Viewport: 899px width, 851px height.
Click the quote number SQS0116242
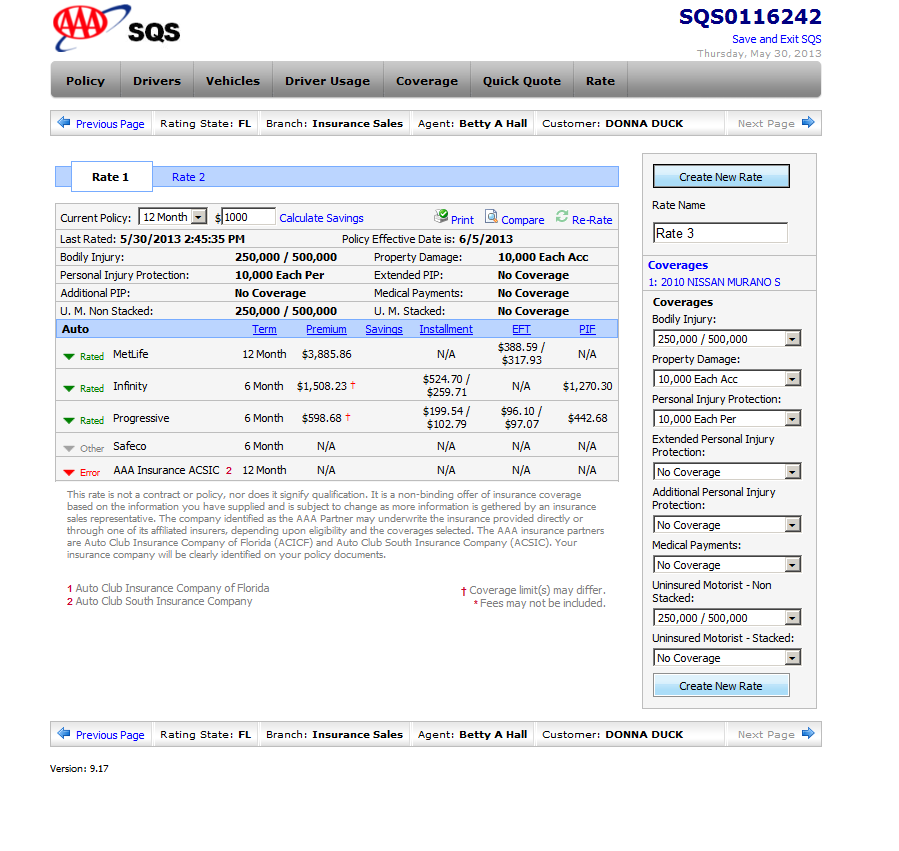750,17
